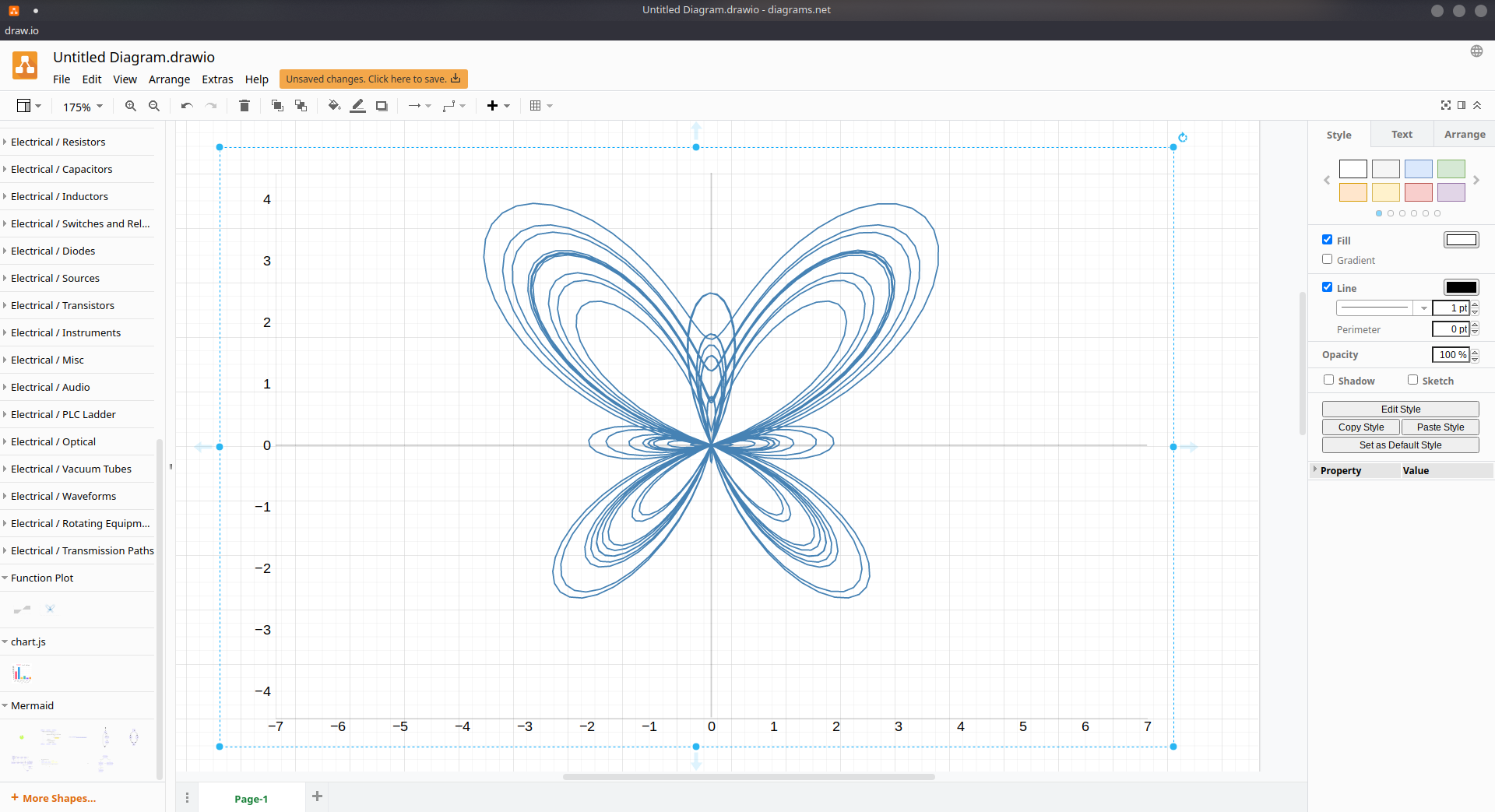The height and width of the screenshot is (812, 1495).
Task: Toggle fullscreen mode icon
Action: 1446,105
